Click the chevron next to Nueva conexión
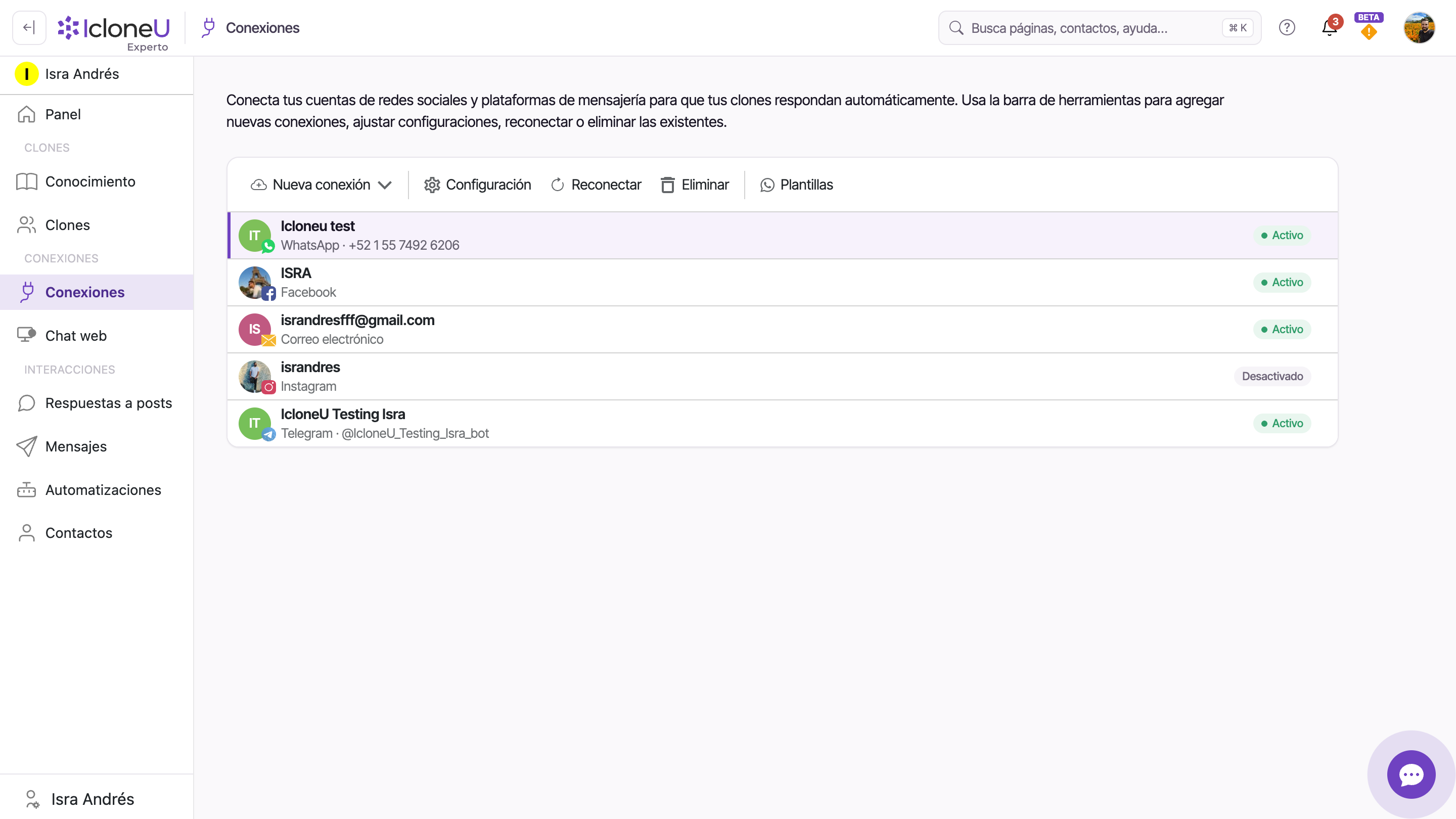Screen dimensions: 1456x819 [x=385, y=185]
